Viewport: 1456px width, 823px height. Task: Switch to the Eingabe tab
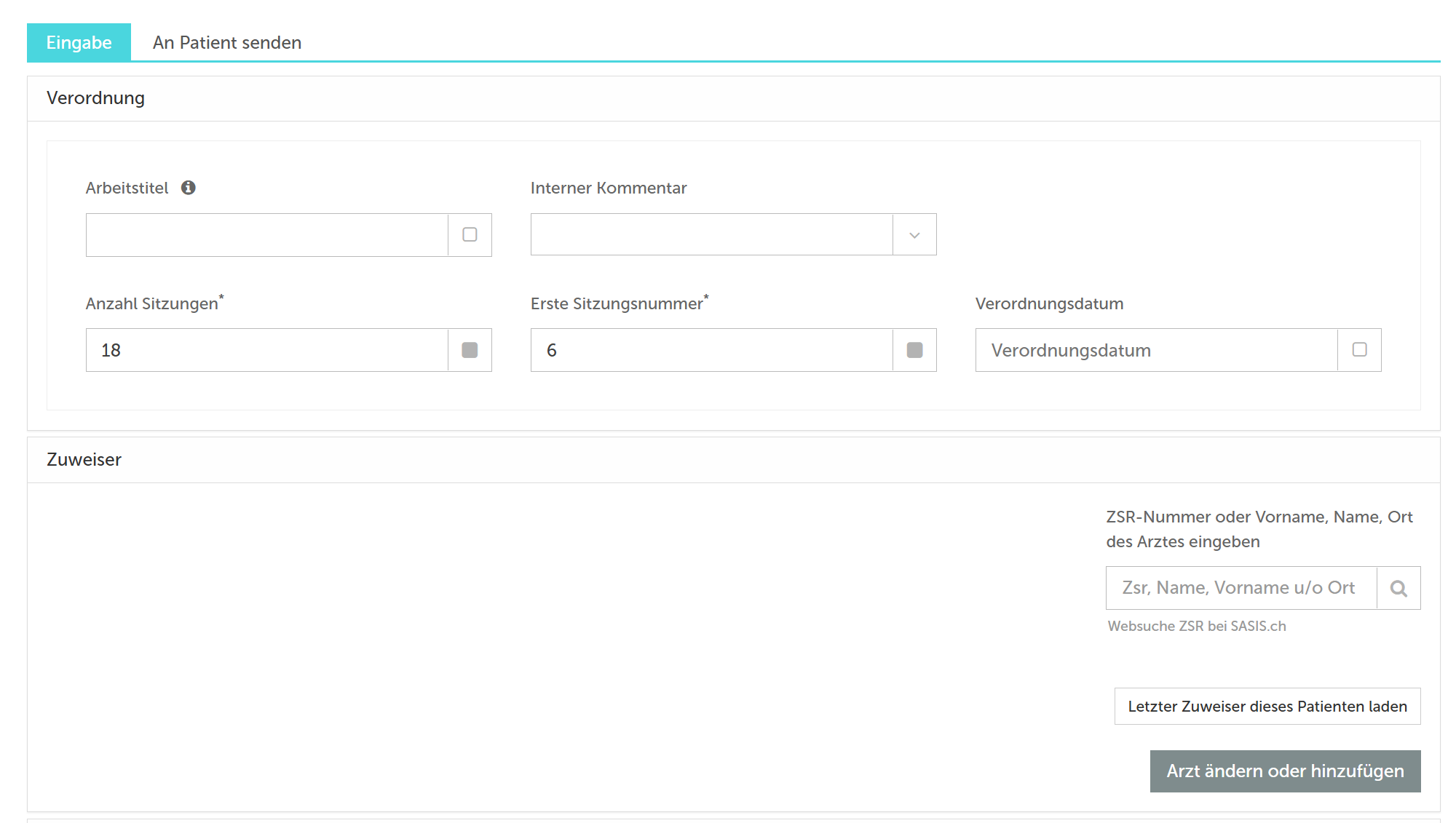79,42
